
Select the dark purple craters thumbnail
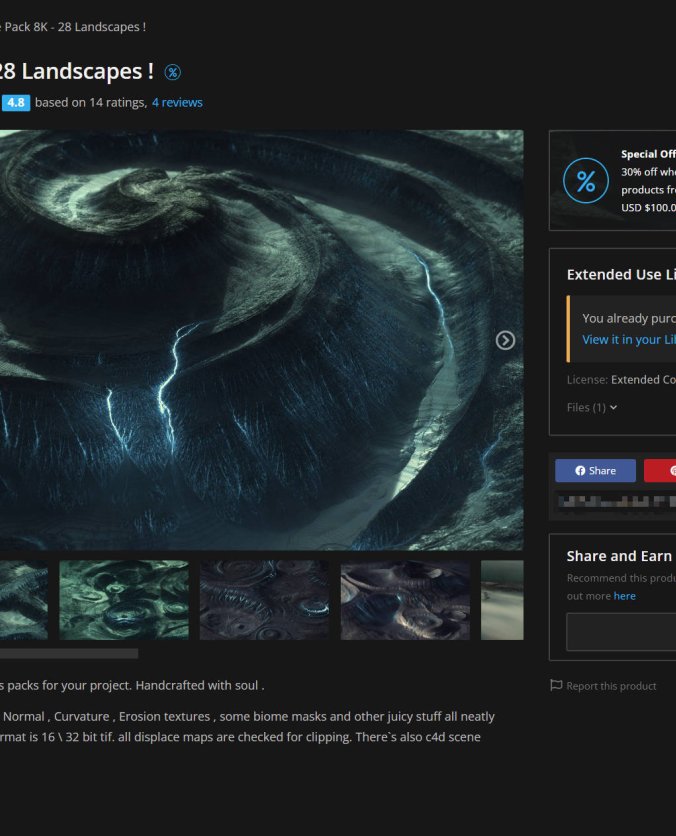coord(264,600)
